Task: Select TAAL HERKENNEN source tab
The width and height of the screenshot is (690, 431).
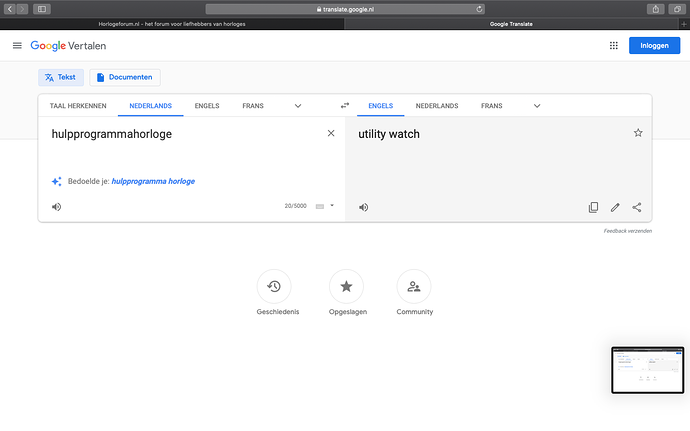Action: pos(78,106)
